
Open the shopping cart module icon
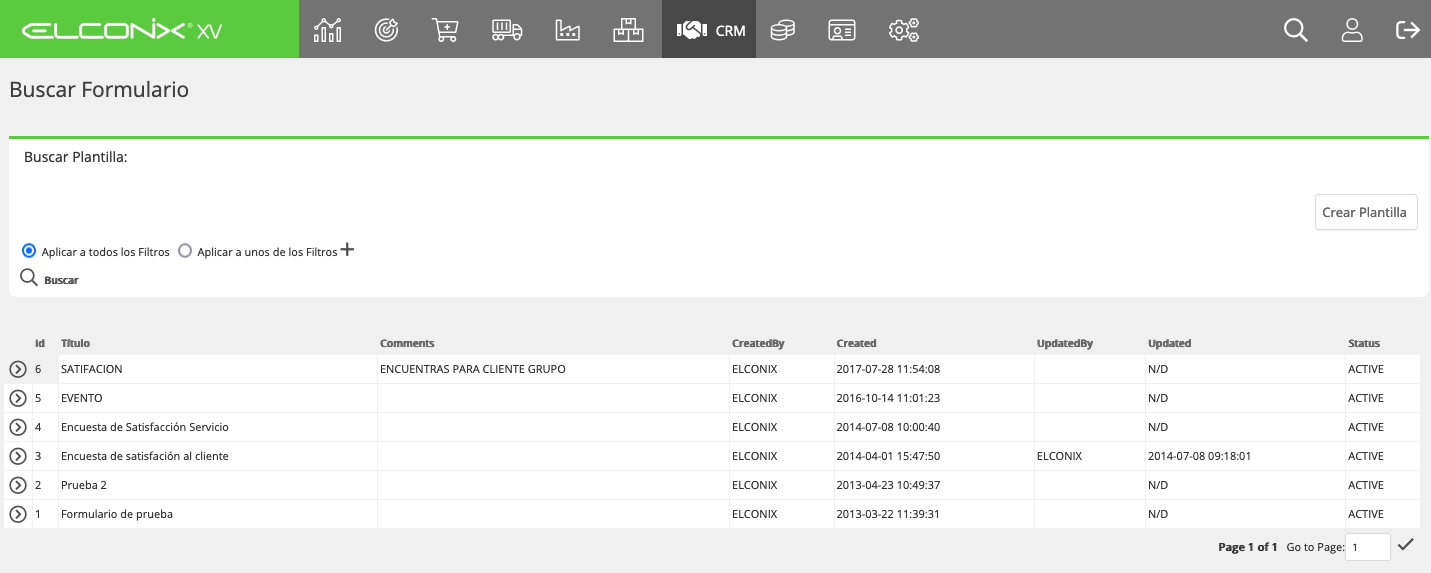click(445, 30)
